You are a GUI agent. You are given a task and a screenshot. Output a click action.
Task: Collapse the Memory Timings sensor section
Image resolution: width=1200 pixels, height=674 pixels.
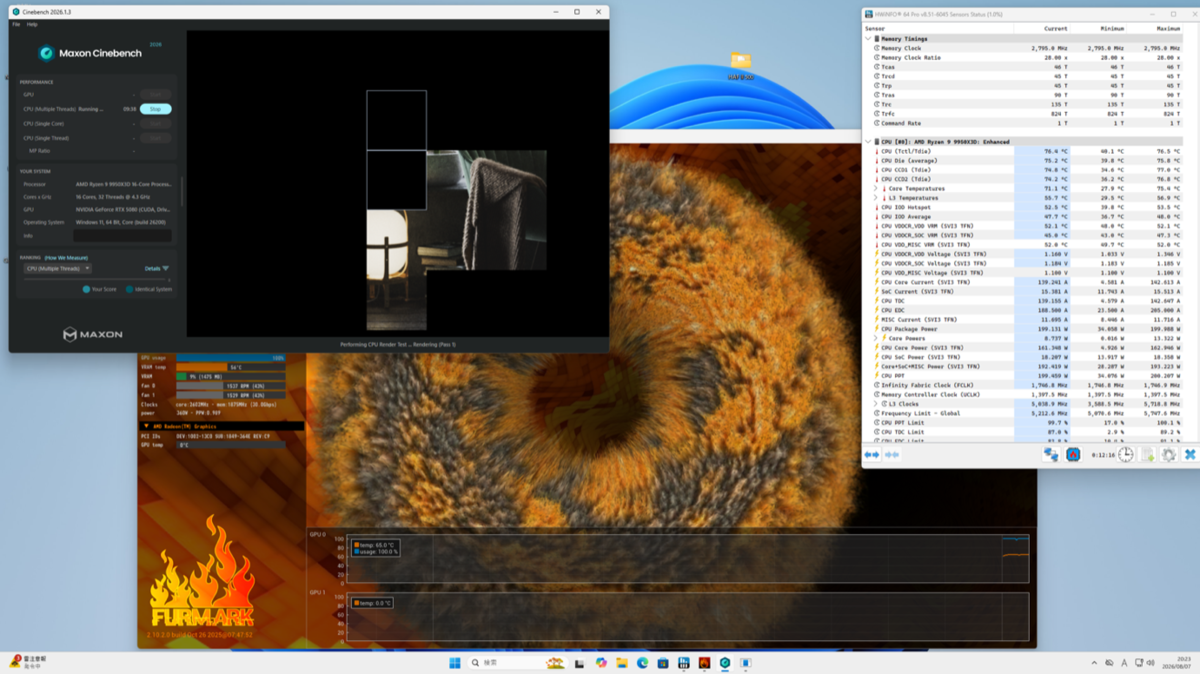[x=868, y=38]
